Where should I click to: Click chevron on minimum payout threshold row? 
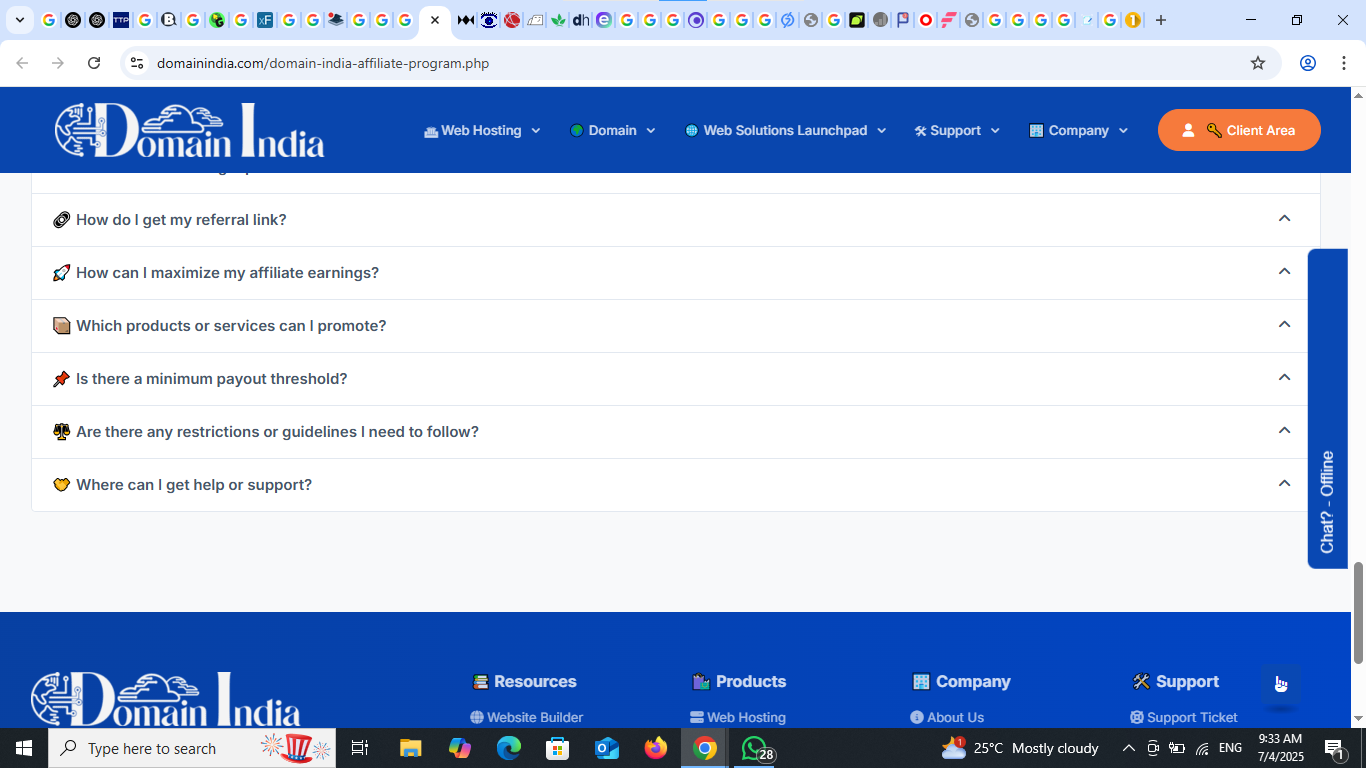click(1285, 377)
